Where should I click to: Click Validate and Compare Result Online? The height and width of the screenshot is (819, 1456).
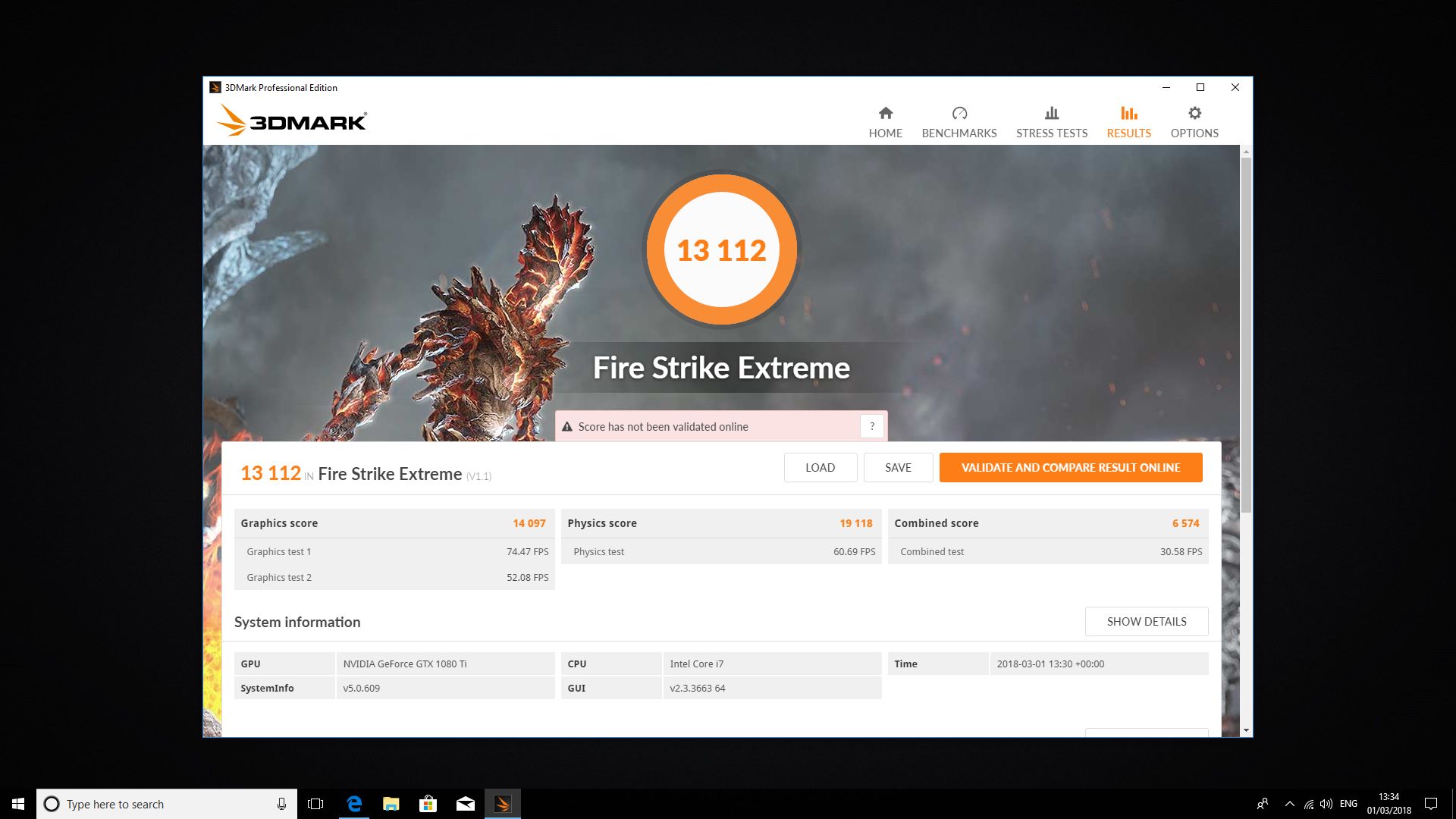1070,467
